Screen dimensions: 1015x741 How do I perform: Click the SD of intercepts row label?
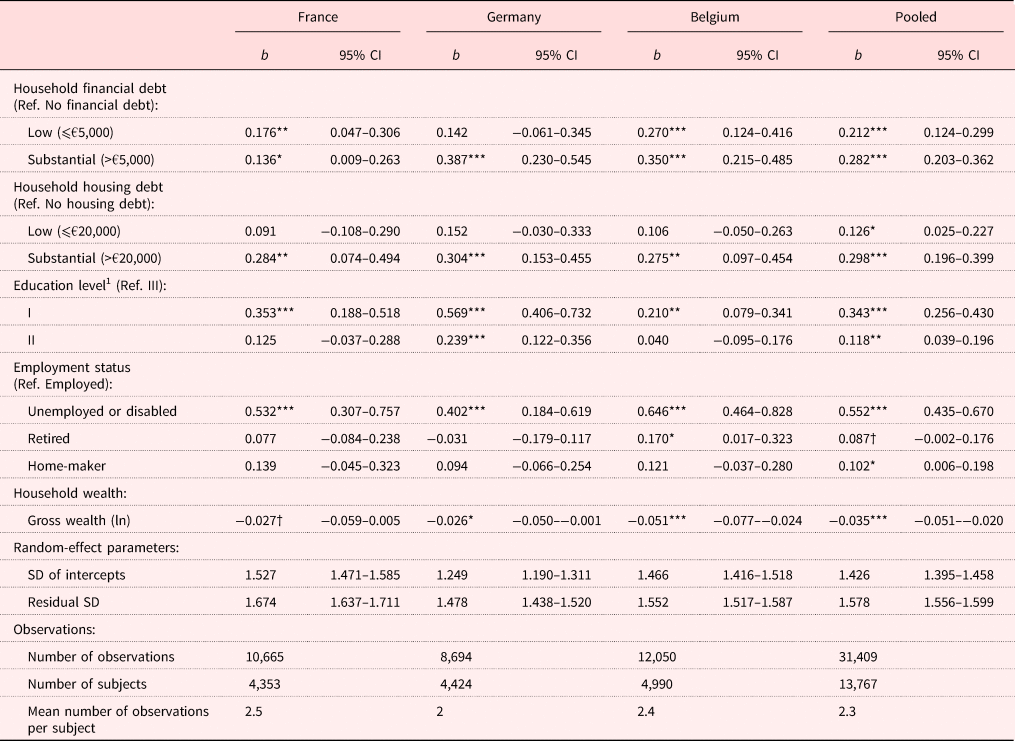(76, 577)
